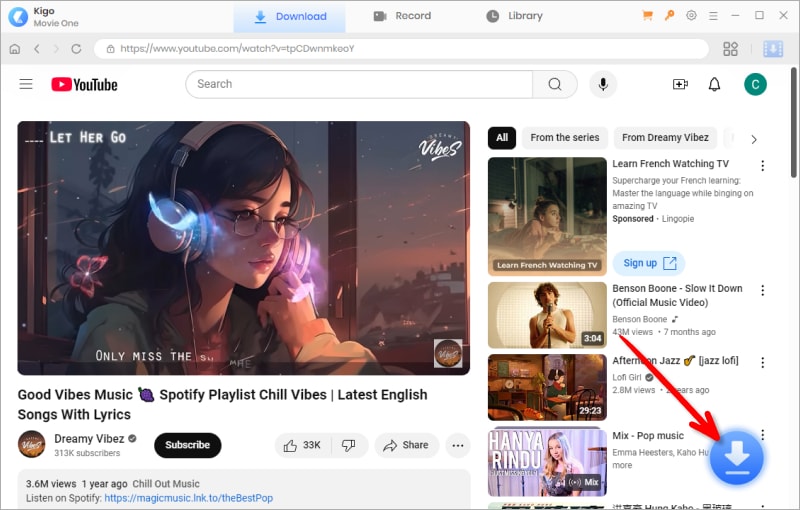Image resolution: width=800 pixels, height=510 pixels.
Task: Open the download queue panel icon
Action: [x=772, y=49]
